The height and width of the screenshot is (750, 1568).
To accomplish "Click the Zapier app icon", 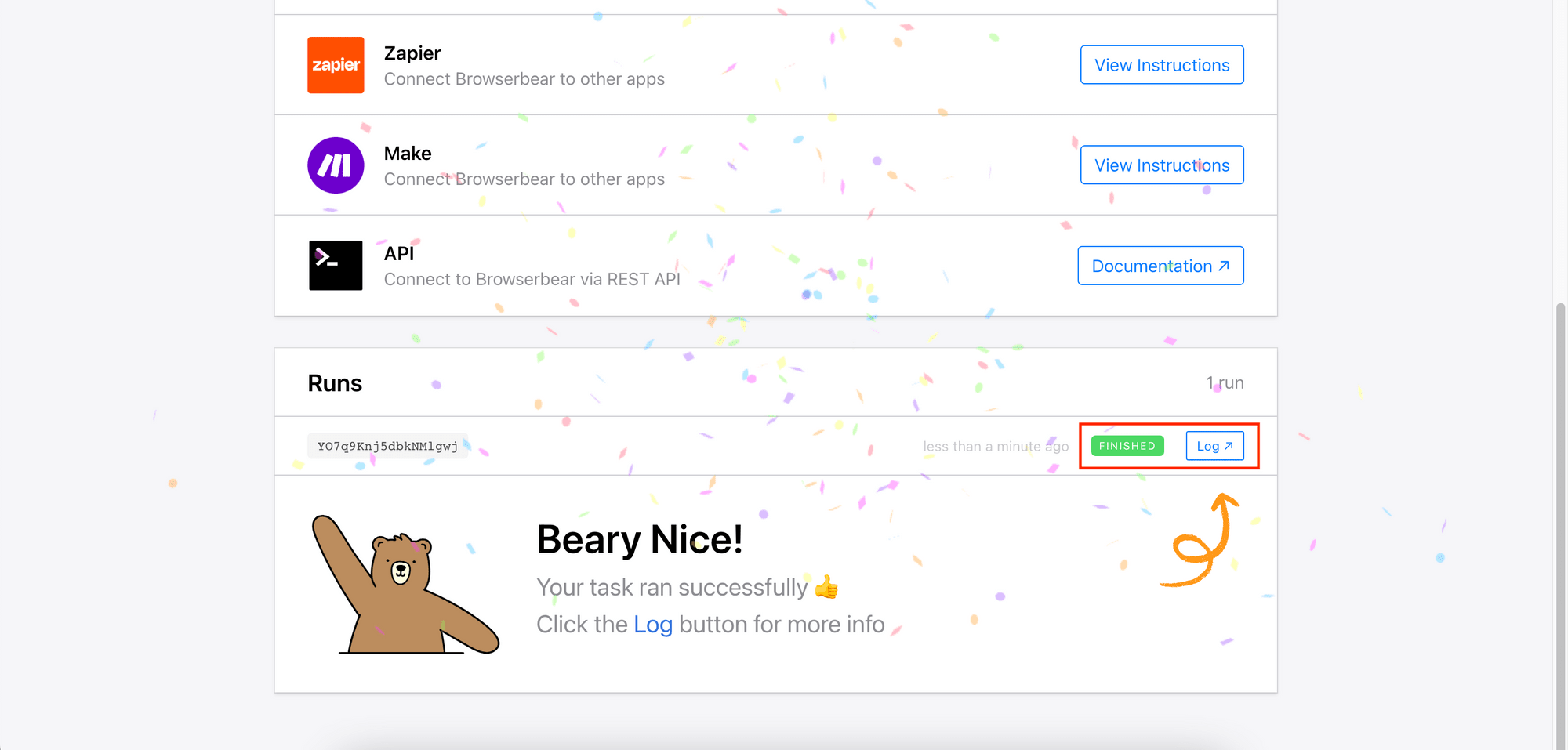I will [336, 65].
